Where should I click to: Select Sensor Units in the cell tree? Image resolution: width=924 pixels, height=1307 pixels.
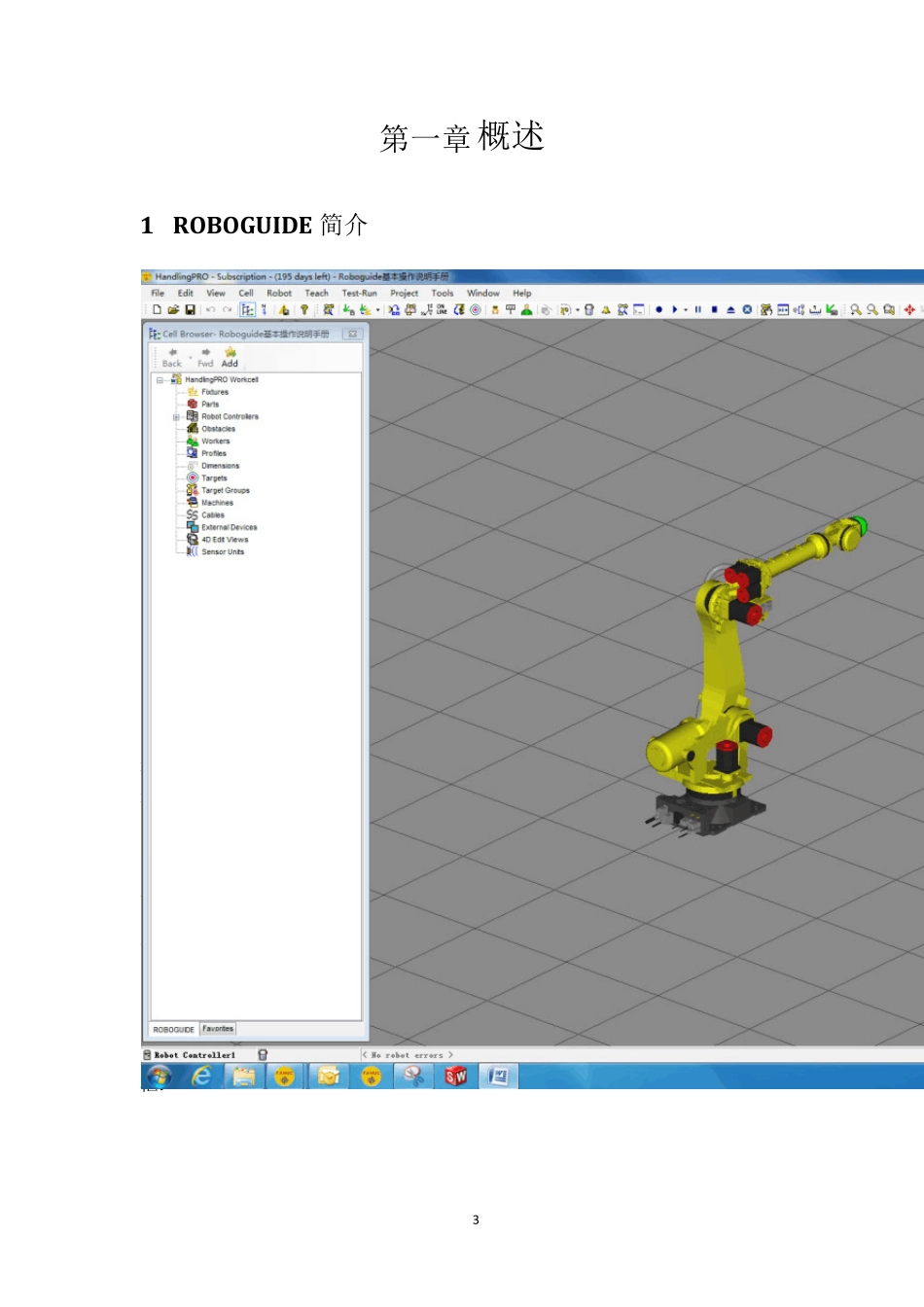223,552
